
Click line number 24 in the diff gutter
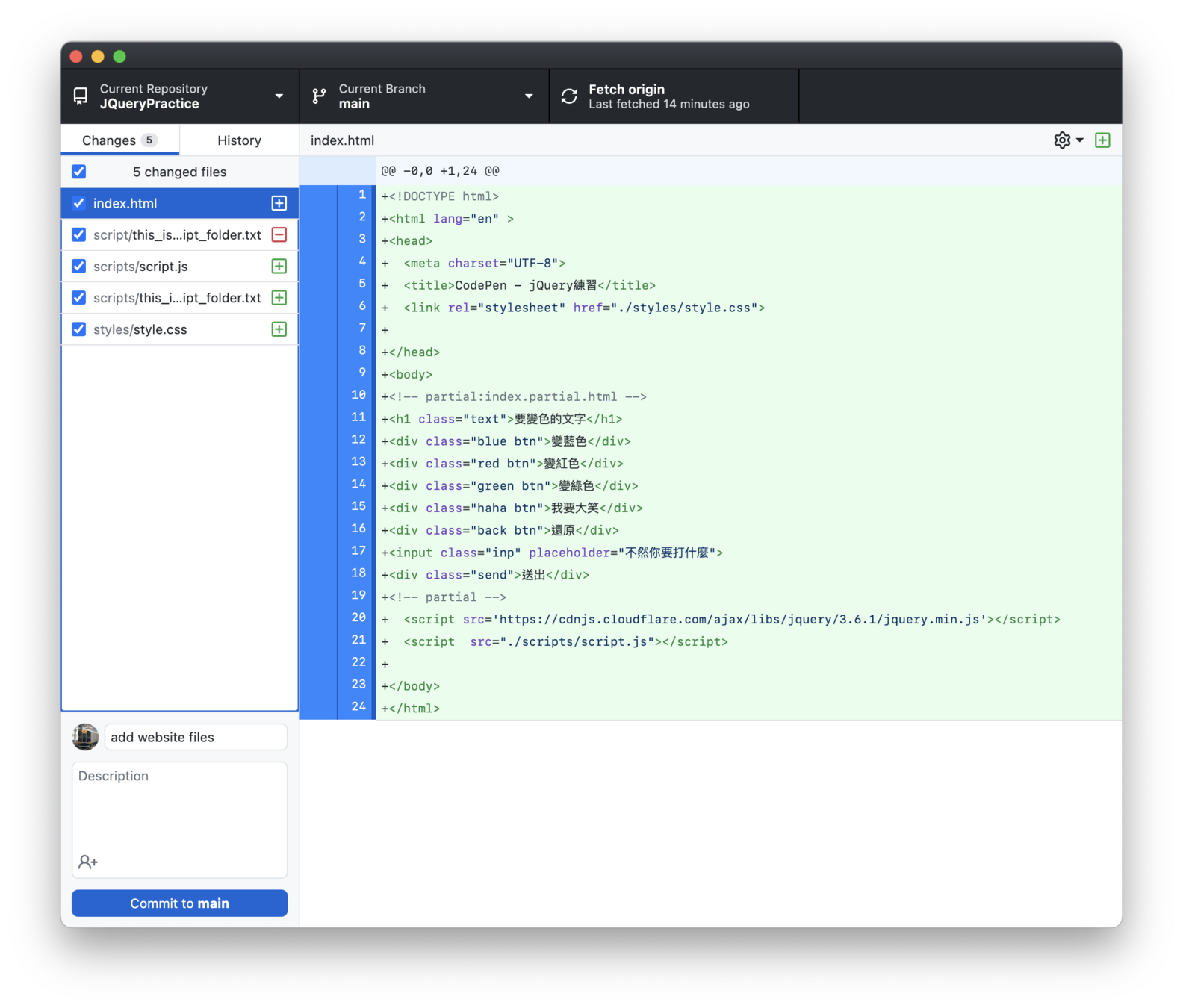coord(358,706)
